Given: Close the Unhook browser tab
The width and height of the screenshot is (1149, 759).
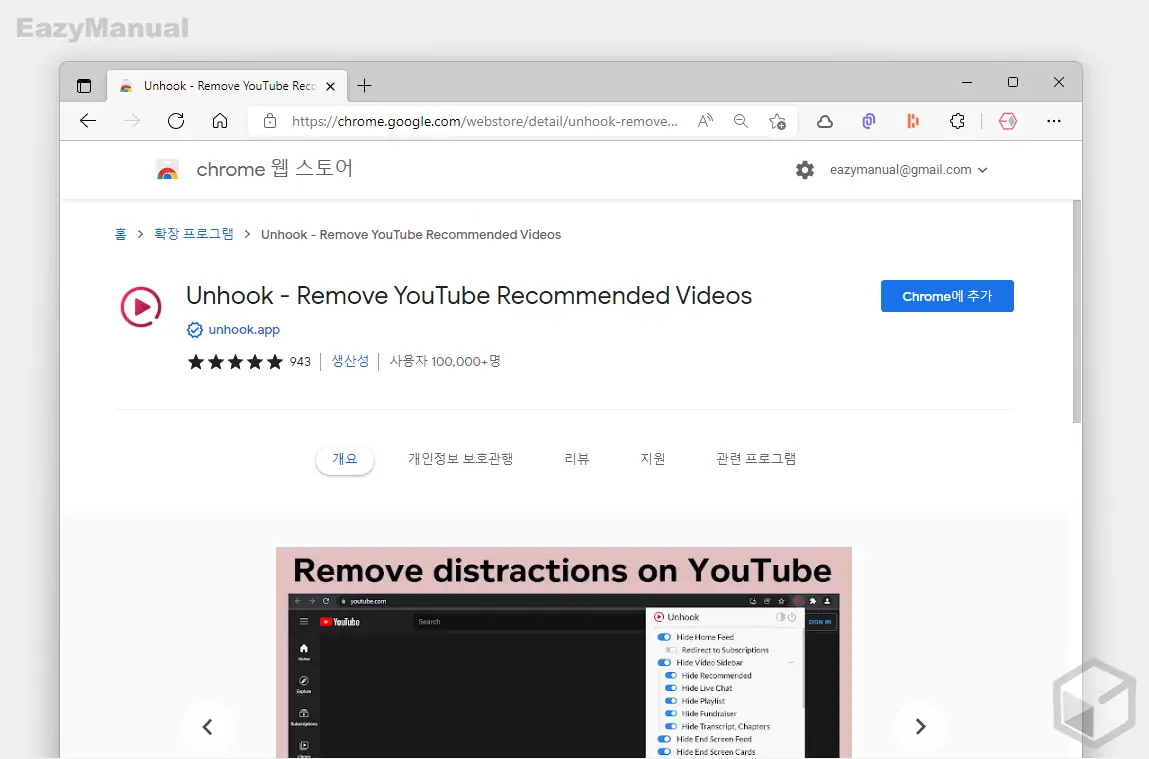Looking at the screenshot, I should 330,86.
